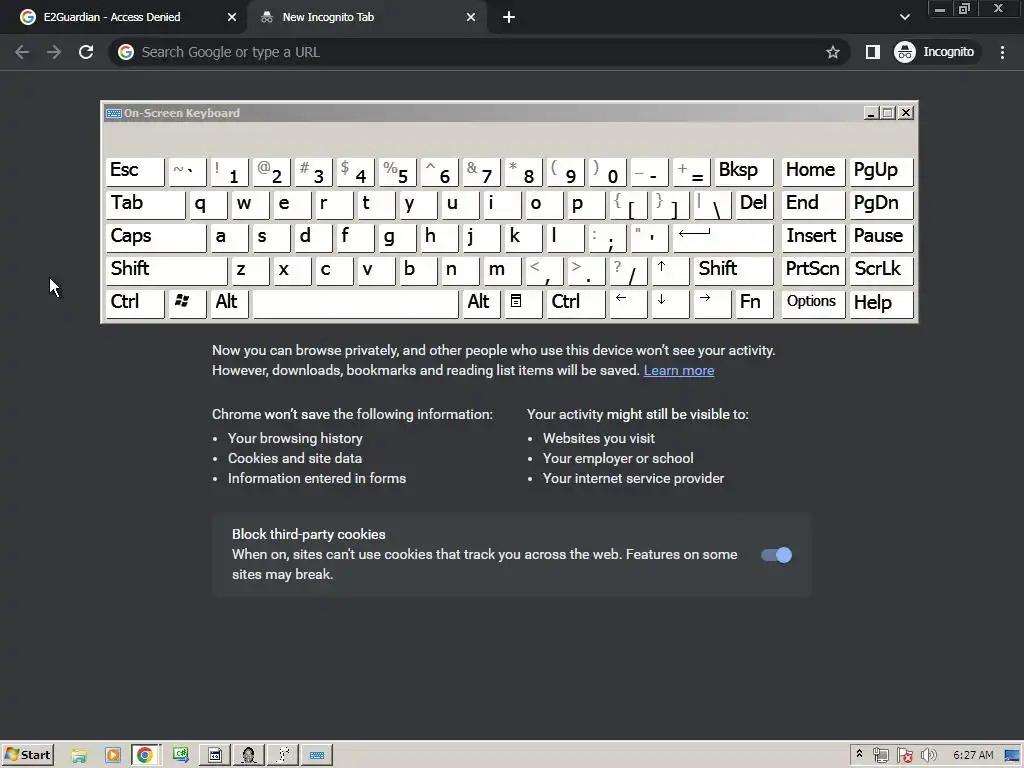Click Chrome icon in taskbar
Image resolution: width=1024 pixels, height=768 pixels.
point(145,755)
